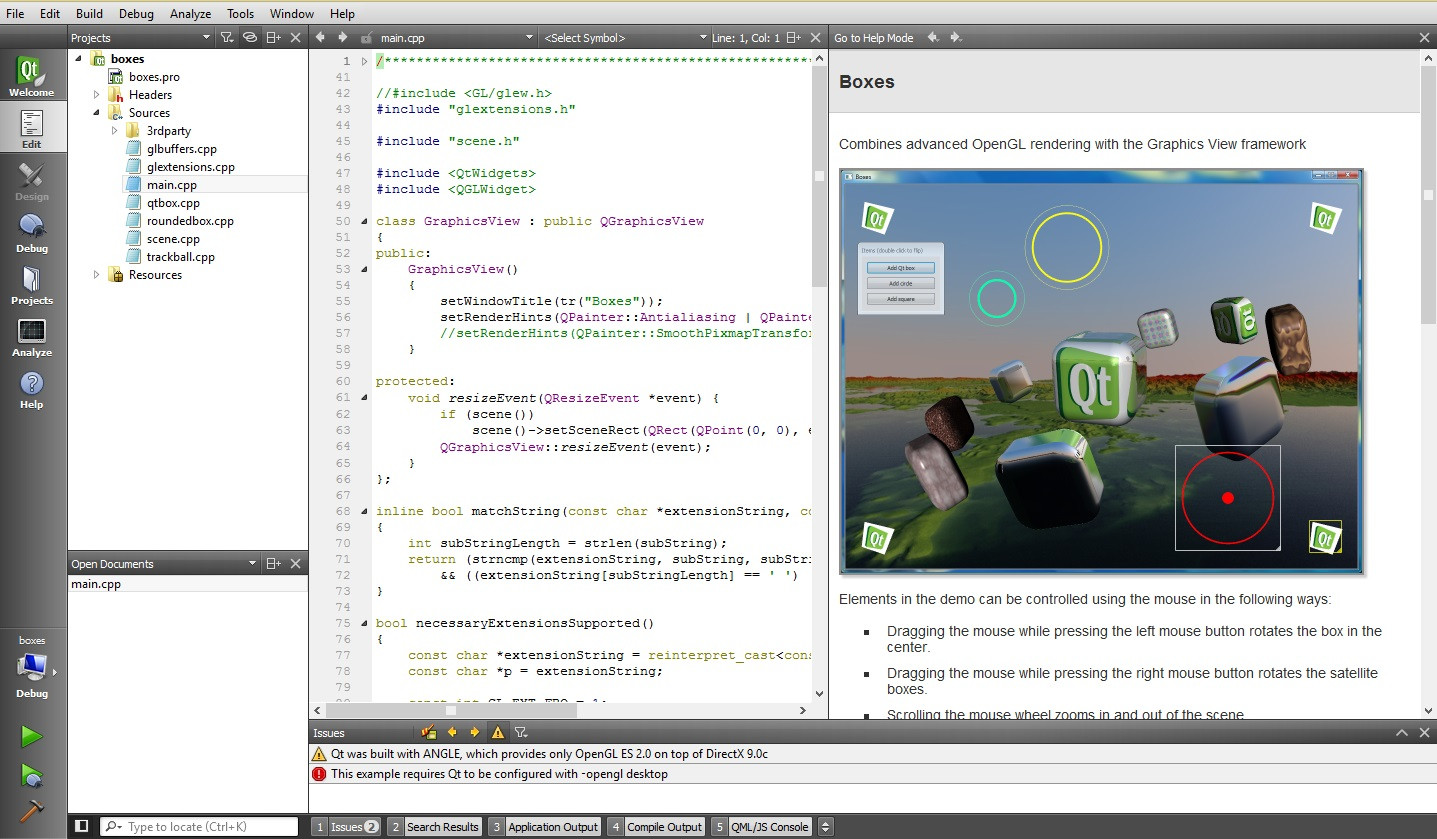Collapse the Sources folder
Screen dimensions: 1437x839
point(97,113)
